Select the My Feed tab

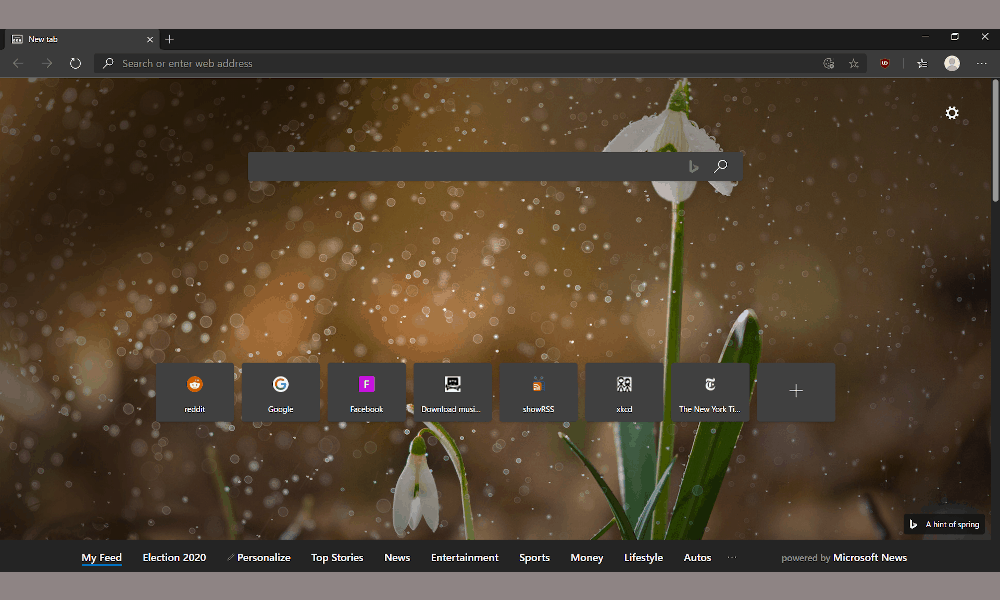point(101,557)
